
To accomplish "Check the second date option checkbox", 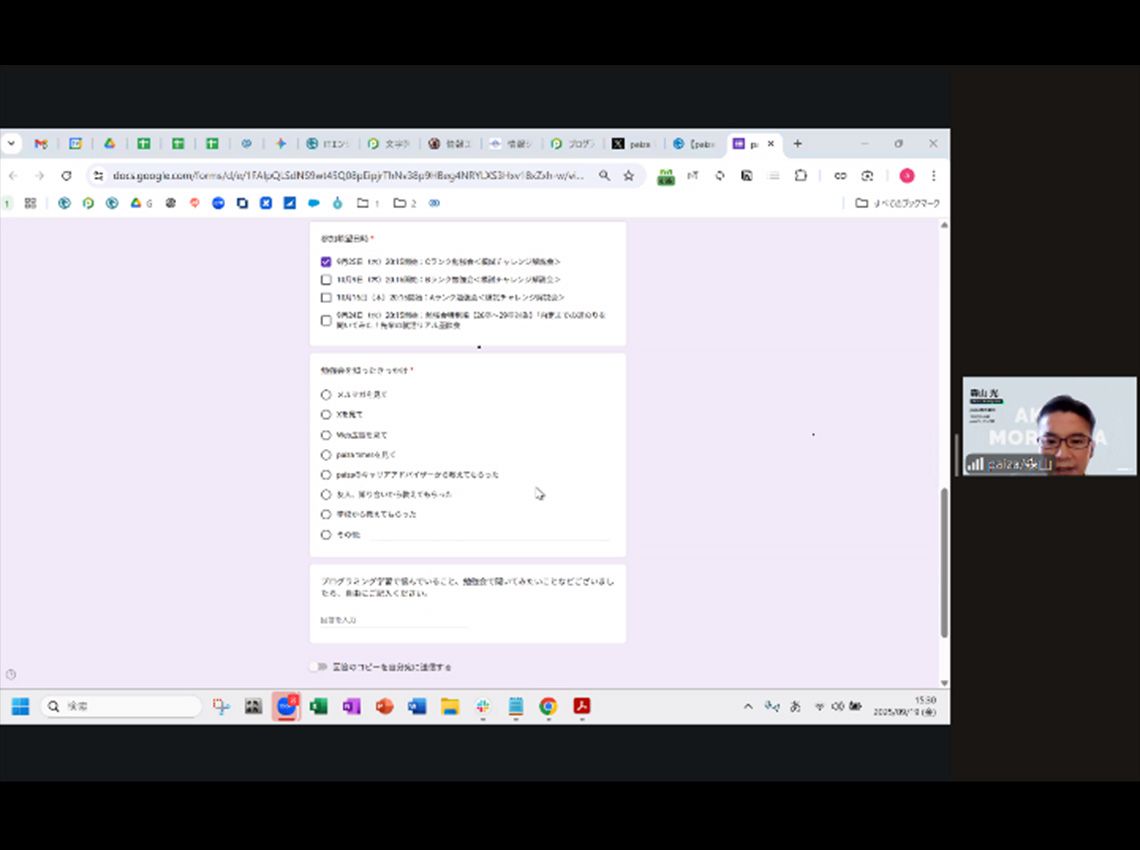I will [x=326, y=280].
